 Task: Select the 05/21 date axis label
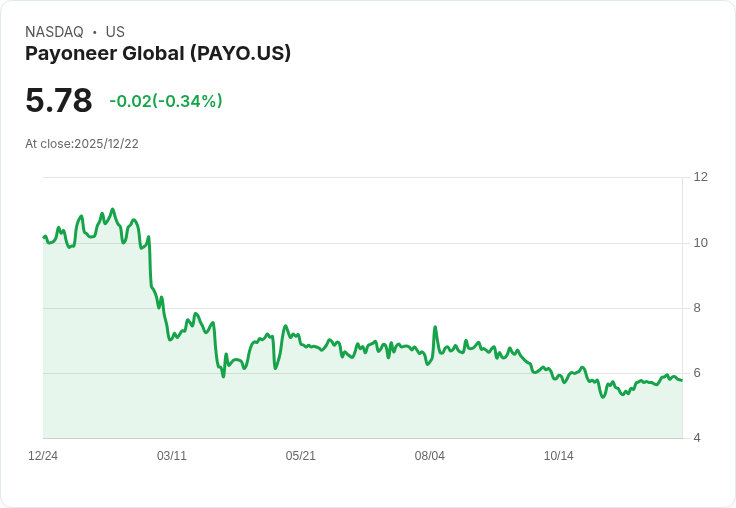301,456
